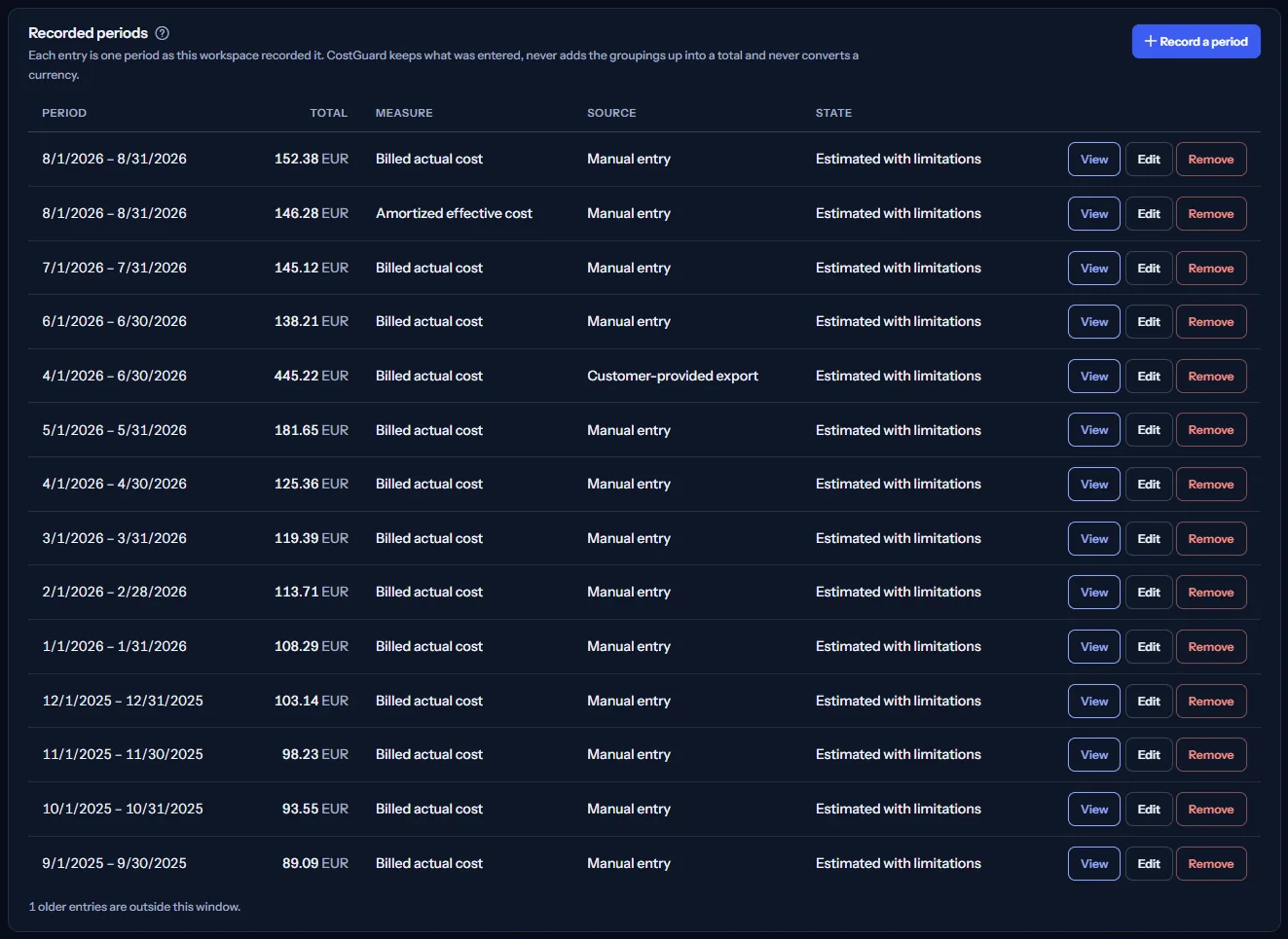The width and height of the screenshot is (1288, 939).
Task: Click the "1 older entries are outside this window" note
Action: (134, 907)
